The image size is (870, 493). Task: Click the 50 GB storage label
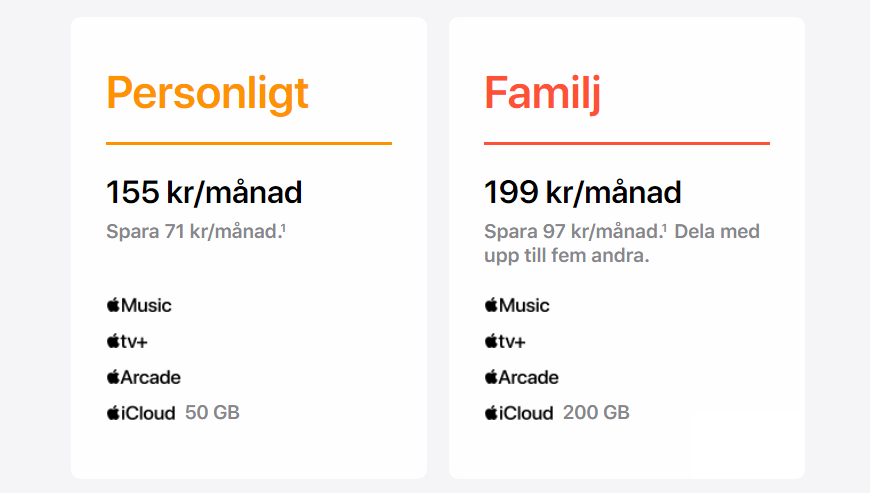pyautogui.click(x=212, y=413)
